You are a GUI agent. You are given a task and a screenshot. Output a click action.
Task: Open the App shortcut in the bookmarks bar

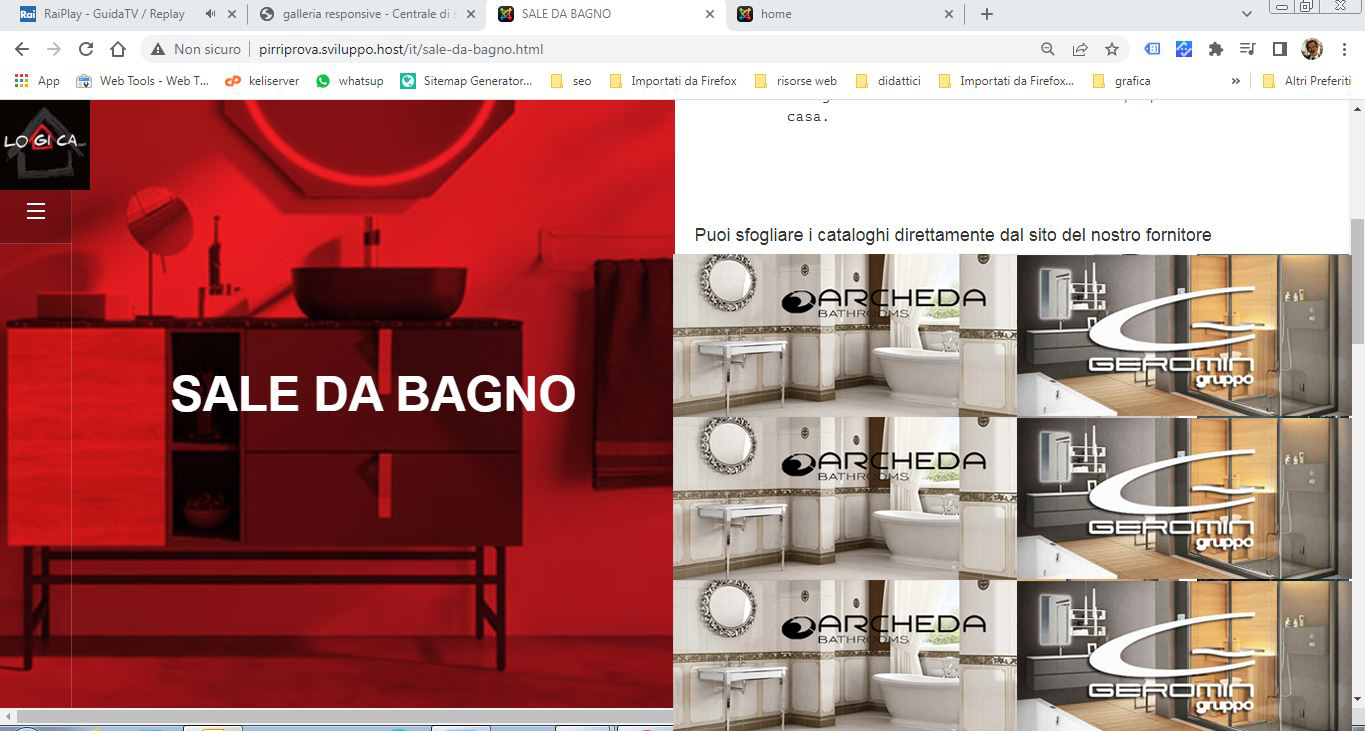(x=37, y=81)
